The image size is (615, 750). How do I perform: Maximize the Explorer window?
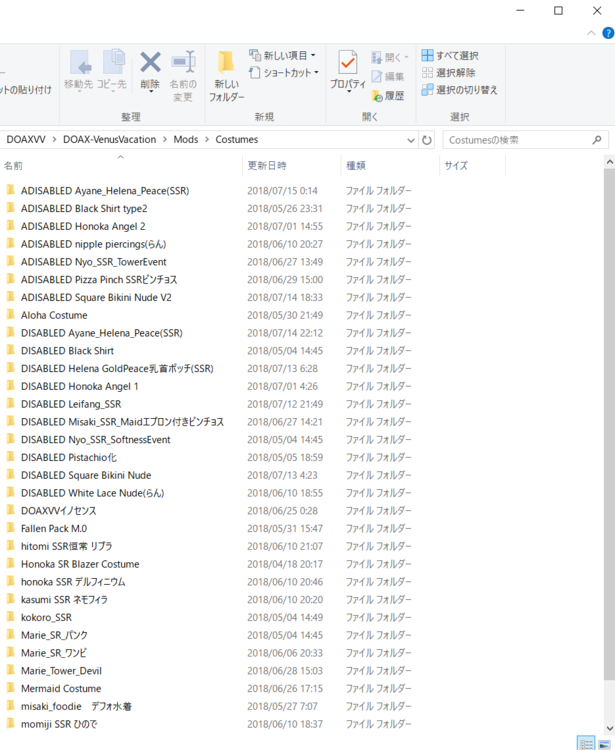(x=558, y=11)
